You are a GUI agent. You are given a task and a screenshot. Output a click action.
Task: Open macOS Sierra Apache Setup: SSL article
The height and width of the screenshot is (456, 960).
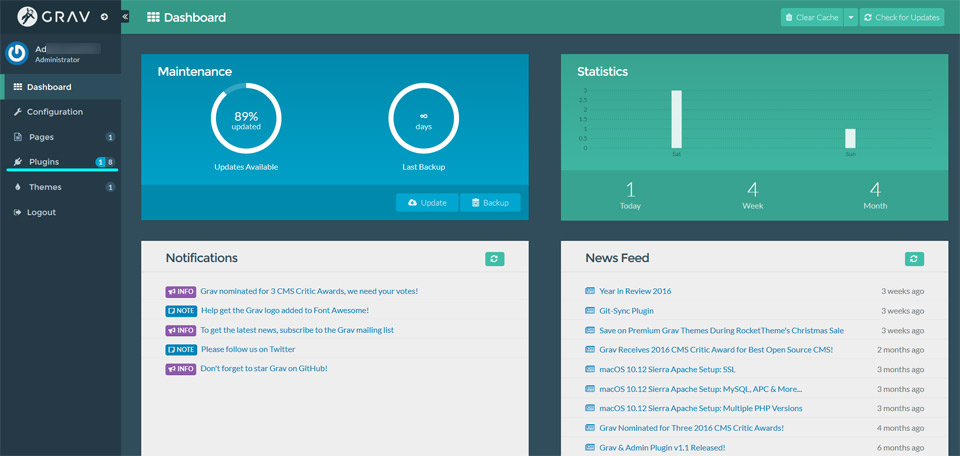coord(667,369)
